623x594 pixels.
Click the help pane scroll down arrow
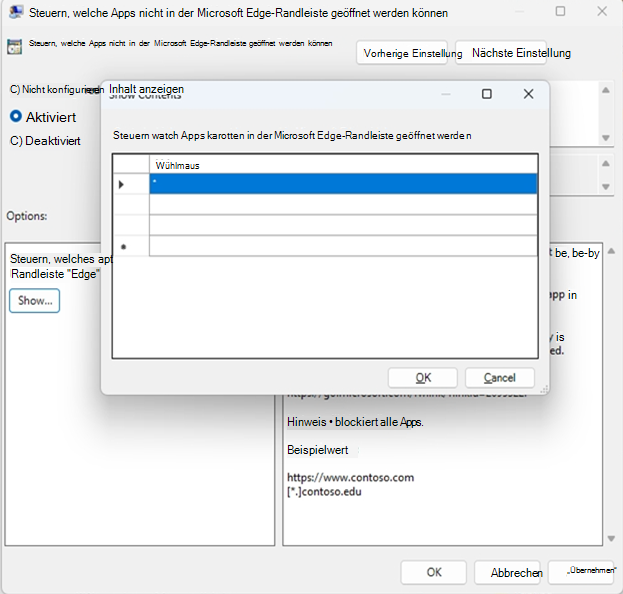click(611, 539)
